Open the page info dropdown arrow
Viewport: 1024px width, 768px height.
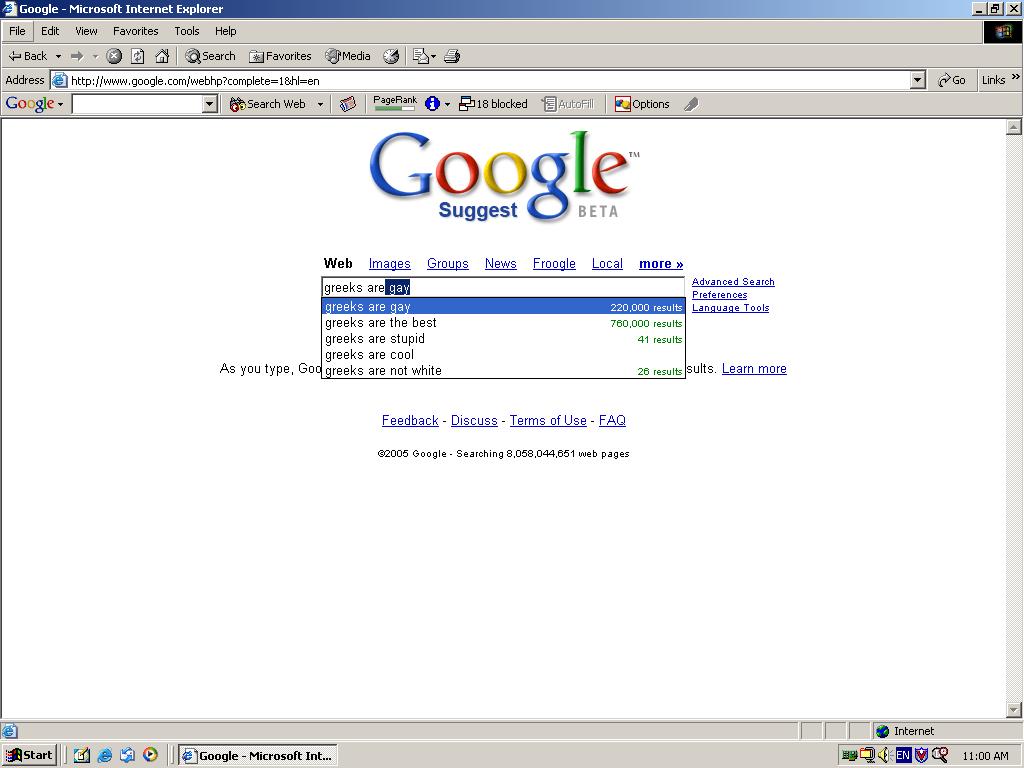447,104
